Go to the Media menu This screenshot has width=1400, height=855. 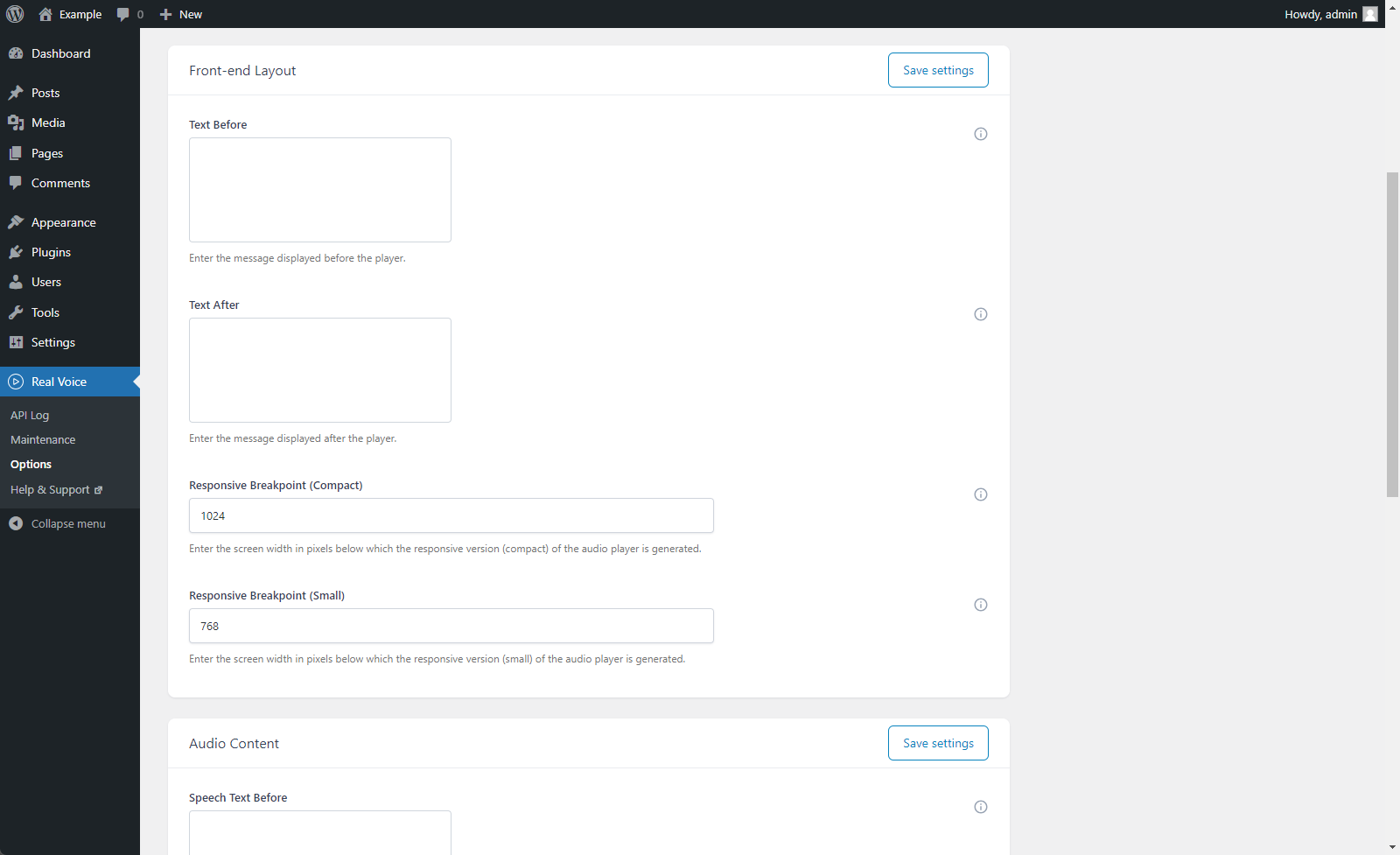[70, 123]
